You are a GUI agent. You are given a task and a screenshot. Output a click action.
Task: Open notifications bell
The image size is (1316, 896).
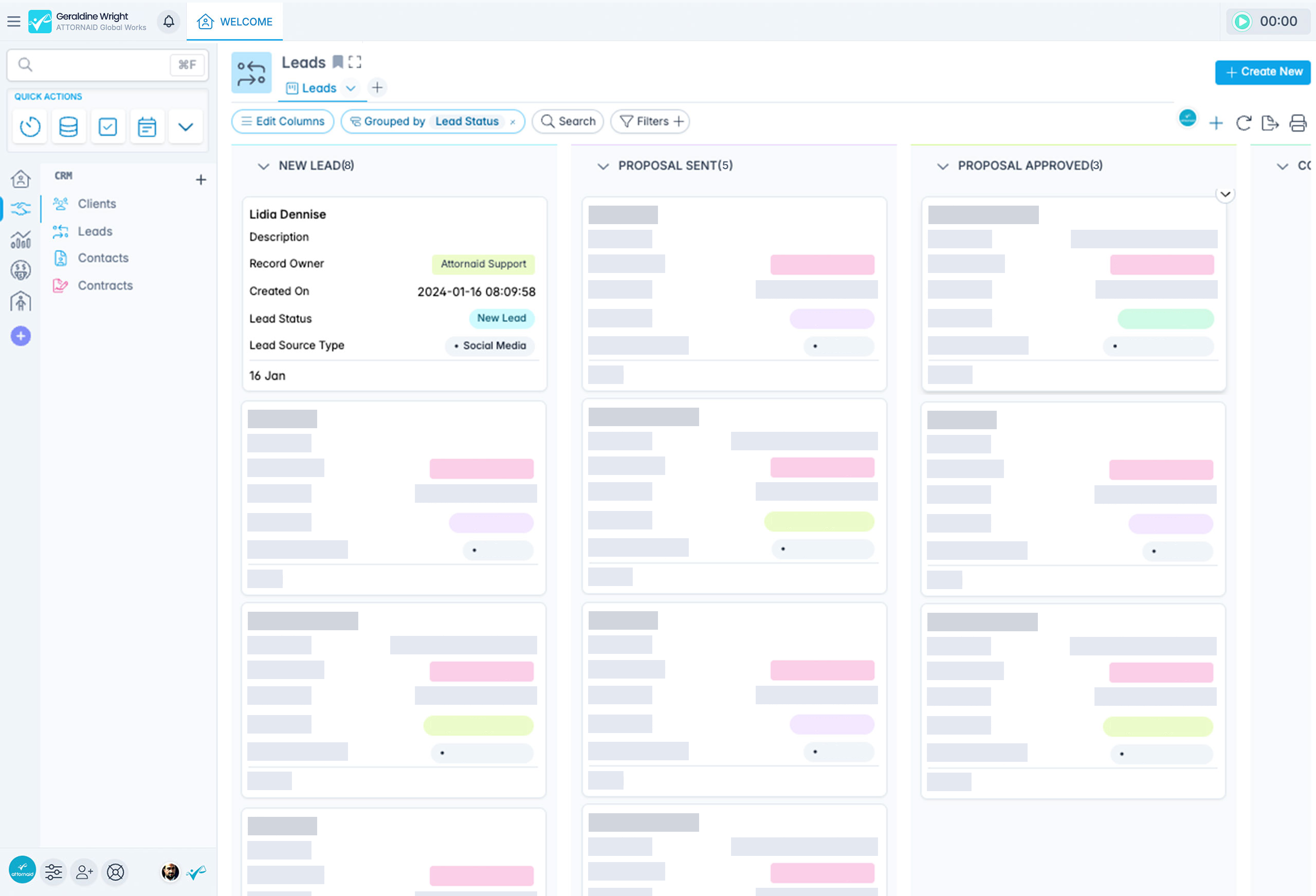tap(168, 21)
